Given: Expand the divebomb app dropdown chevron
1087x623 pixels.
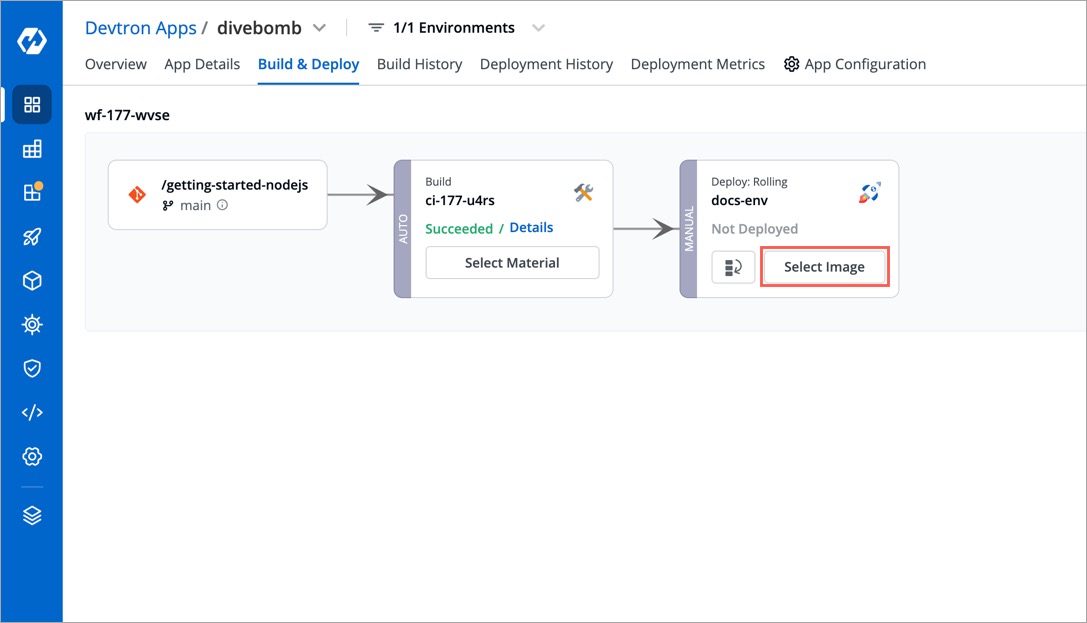Looking at the screenshot, I should [319, 28].
